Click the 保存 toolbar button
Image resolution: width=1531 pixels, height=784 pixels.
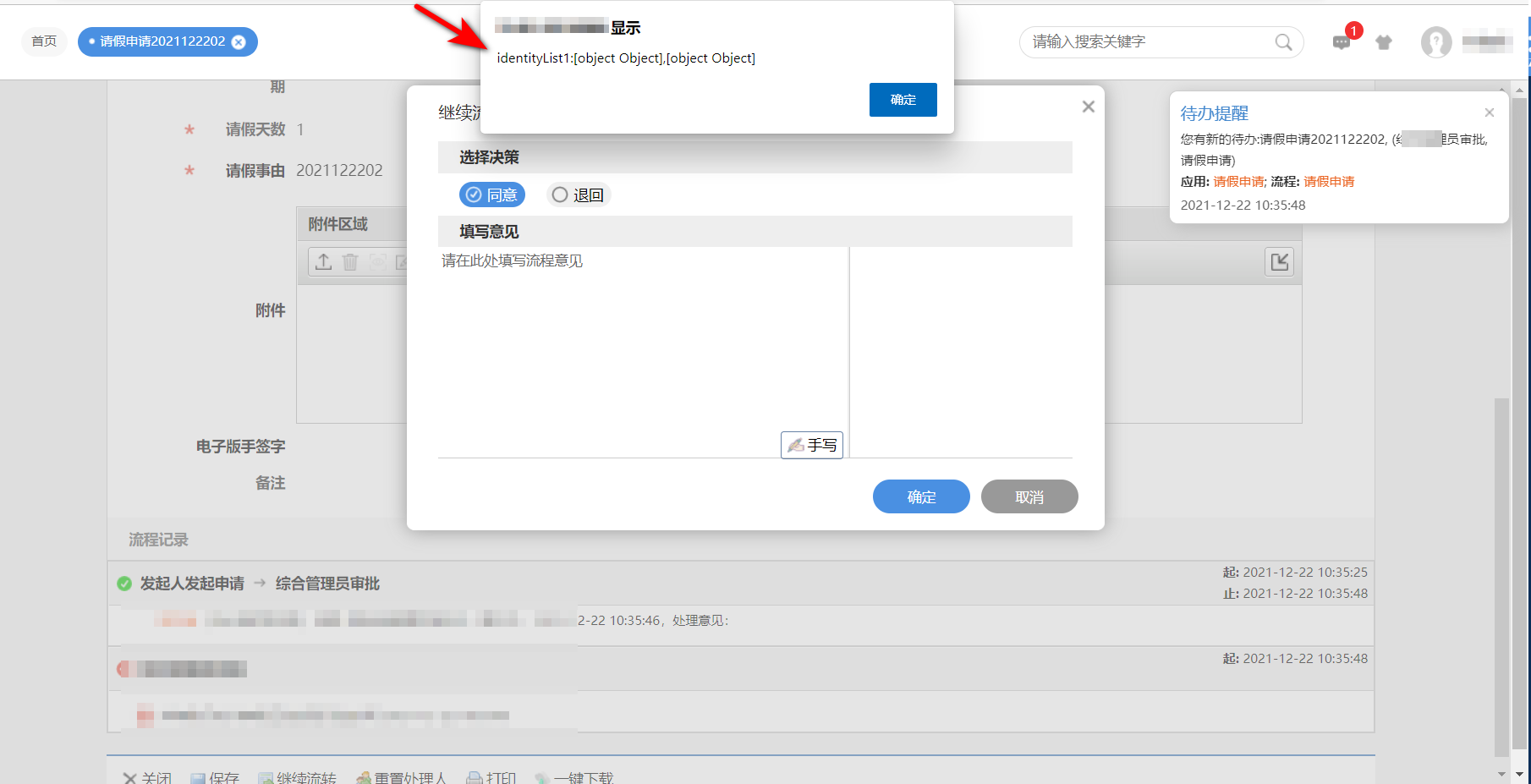pyautogui.click(x=215, y=778)
